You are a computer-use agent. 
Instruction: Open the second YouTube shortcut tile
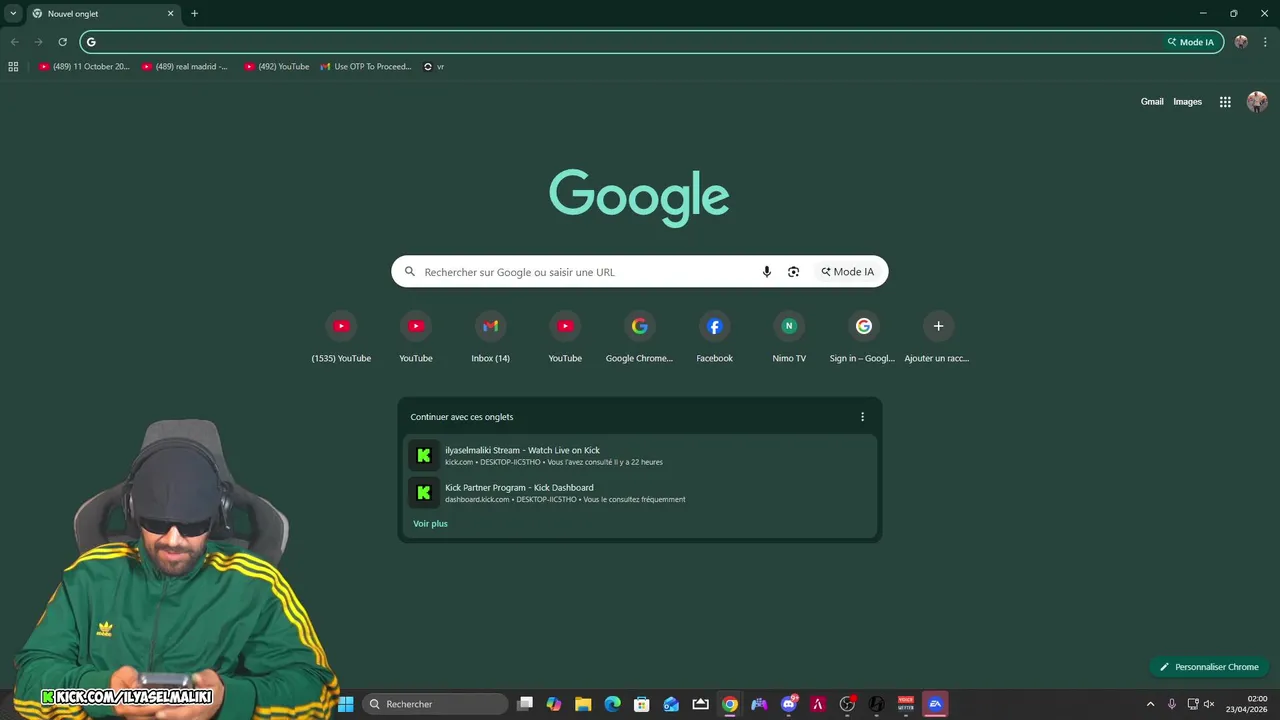coord(416,337)
